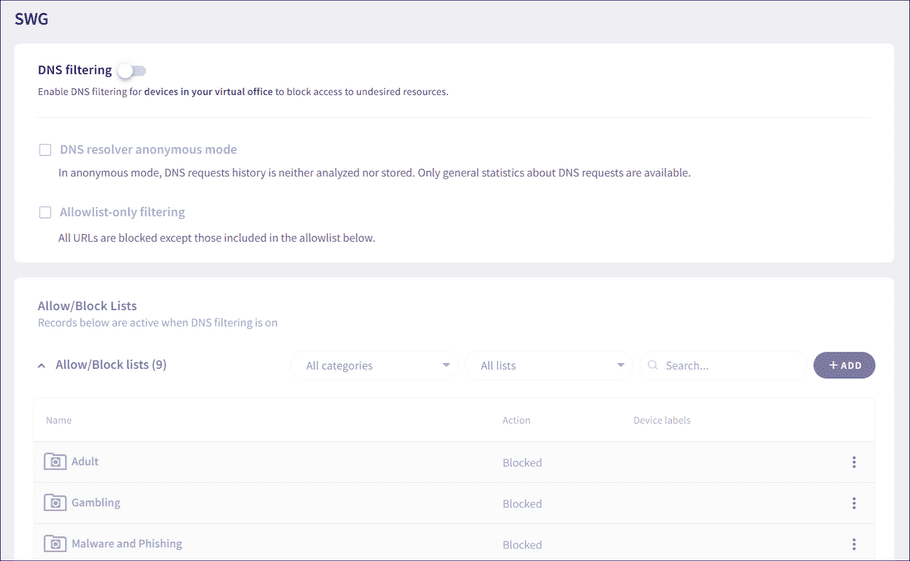Select the Gambling list name

[x=96, y=502]
